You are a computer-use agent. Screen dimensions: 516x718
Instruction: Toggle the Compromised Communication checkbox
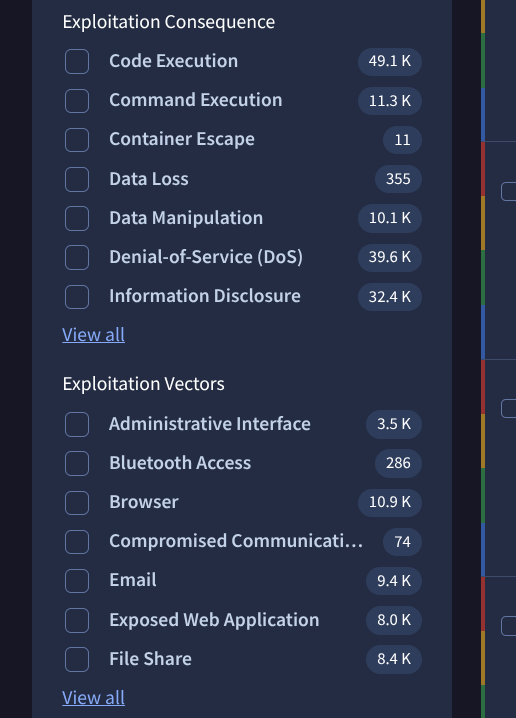click(x=77, y=542)
